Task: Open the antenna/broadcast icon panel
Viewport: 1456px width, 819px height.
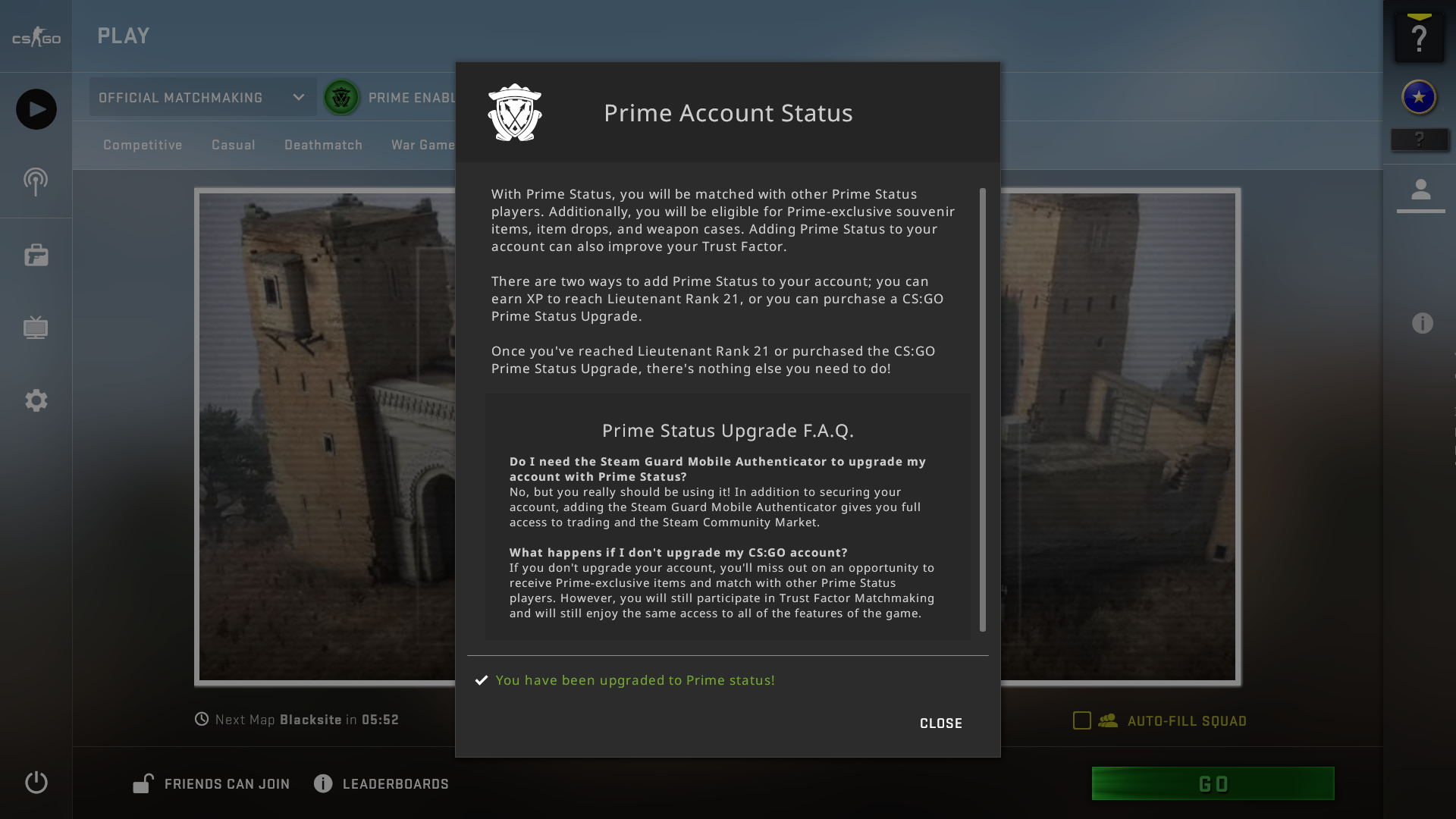Action: pos(36,182)
